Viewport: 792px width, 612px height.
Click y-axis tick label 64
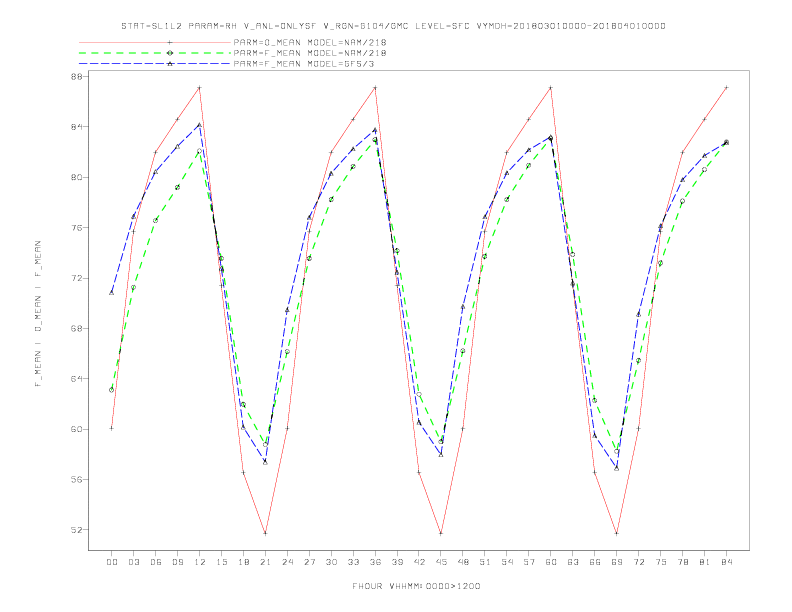79,379
